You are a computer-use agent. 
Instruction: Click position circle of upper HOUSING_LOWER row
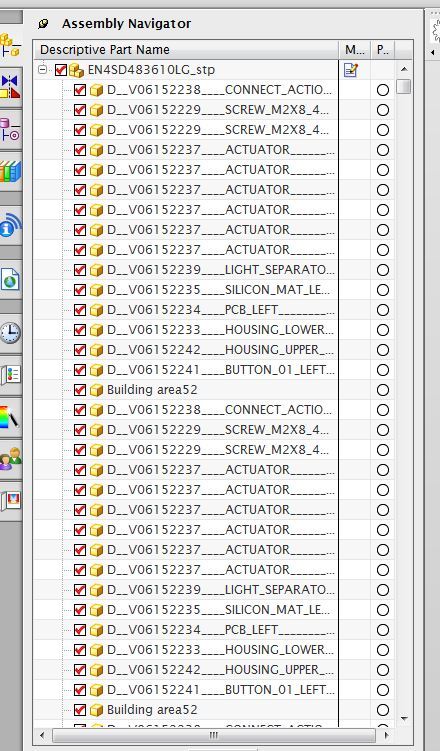point(383,330)
